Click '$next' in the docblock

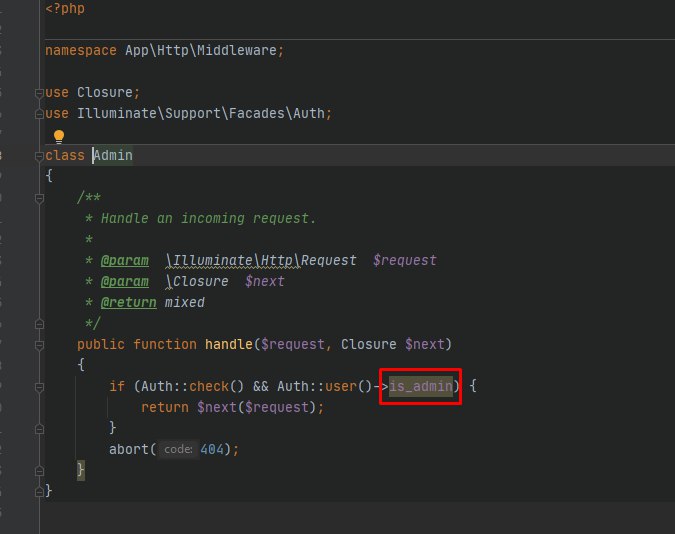[x=264, y=282]
